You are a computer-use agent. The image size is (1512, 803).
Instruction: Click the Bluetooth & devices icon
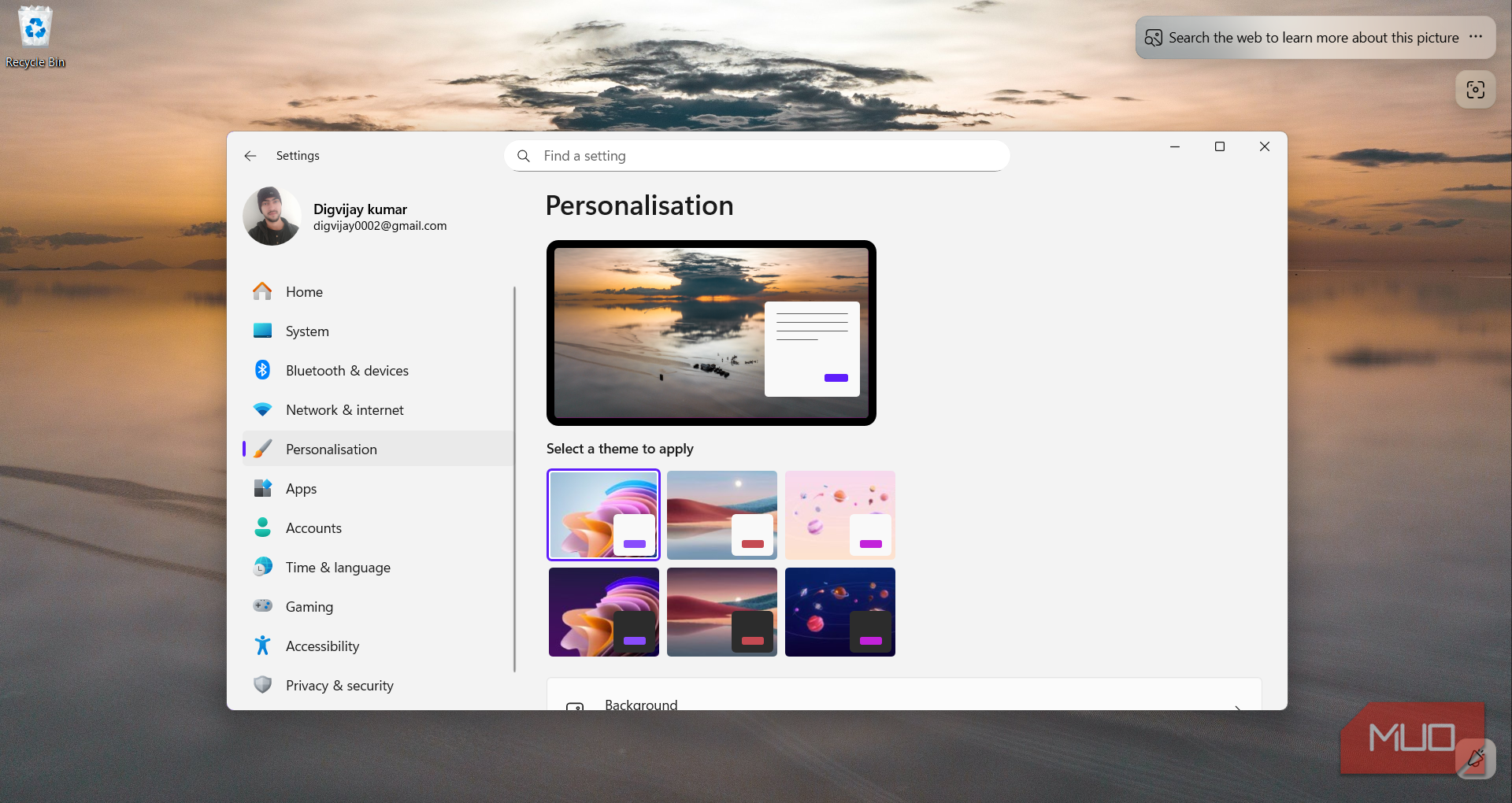point(262,371)
